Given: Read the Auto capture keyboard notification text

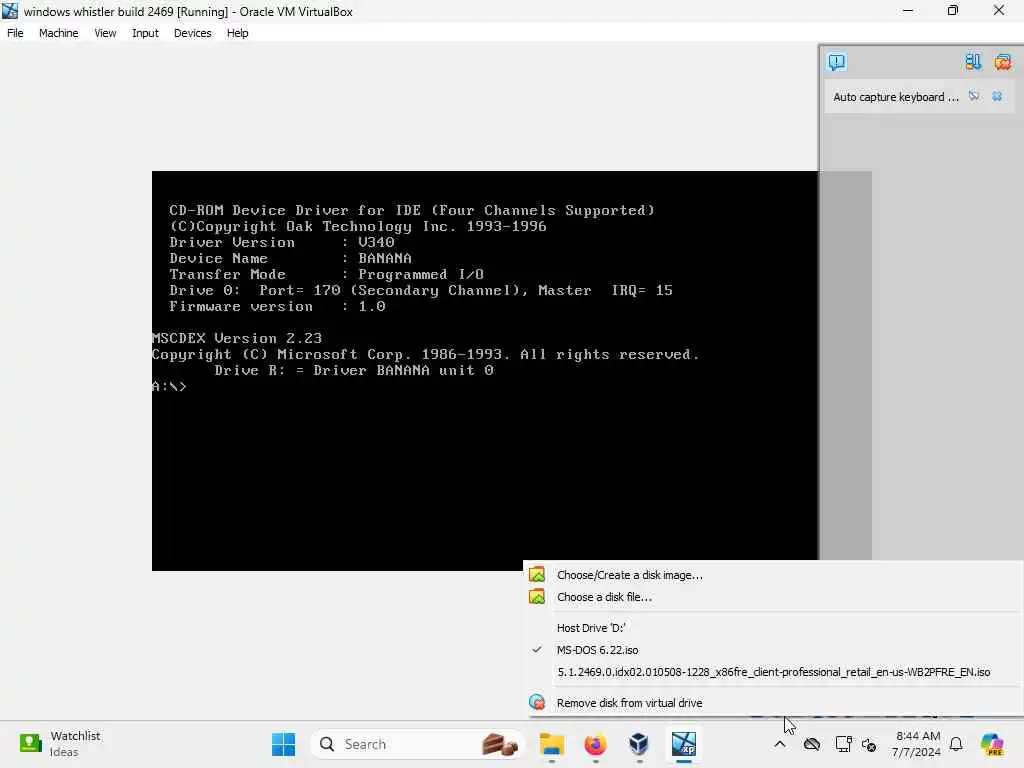Looking at the screenshot, I should 895,97.
